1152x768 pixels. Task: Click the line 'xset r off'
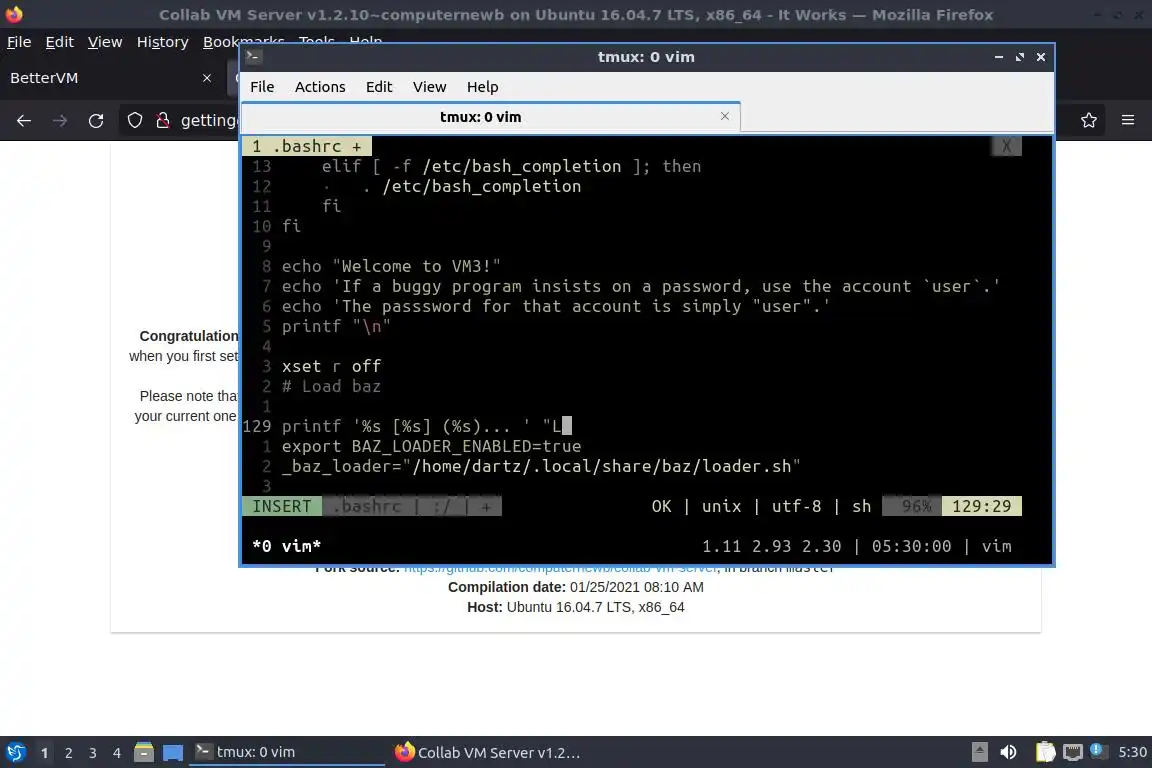coord(331,366)
